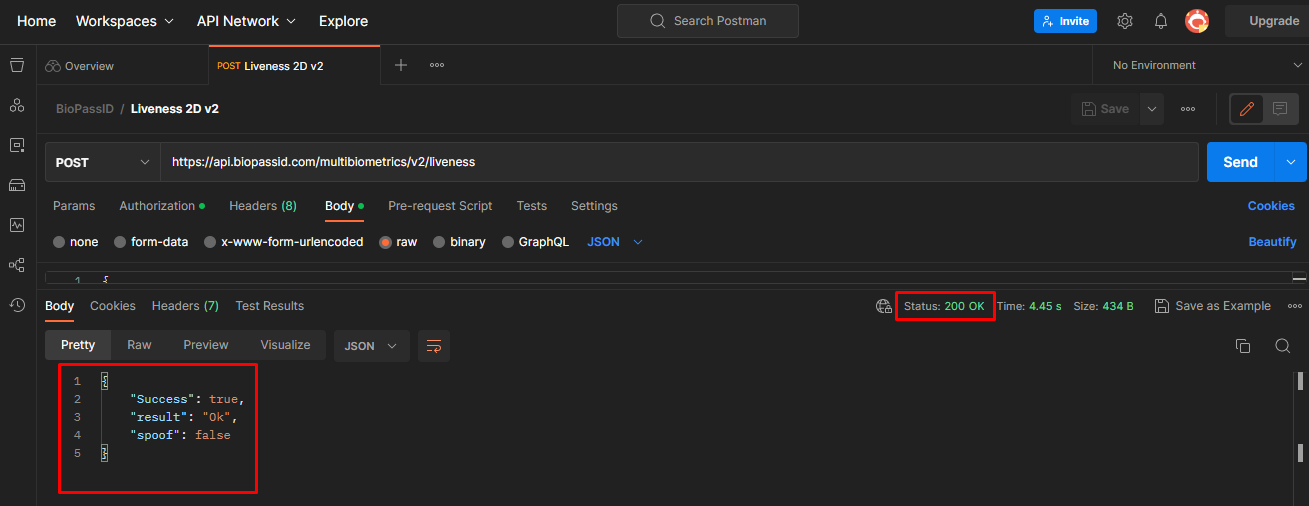
Task: Send the POST request
Action: [1240, 162]
